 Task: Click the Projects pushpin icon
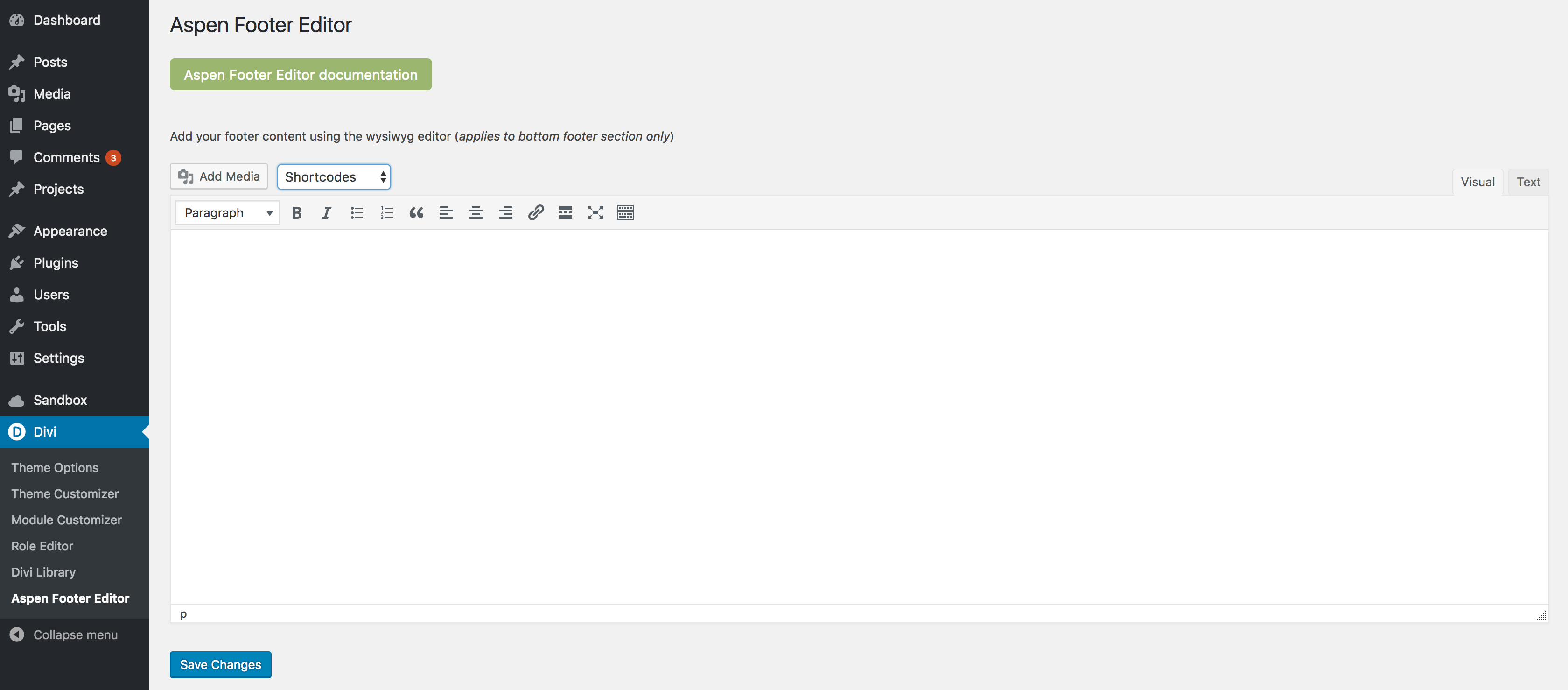pos(17,189)
